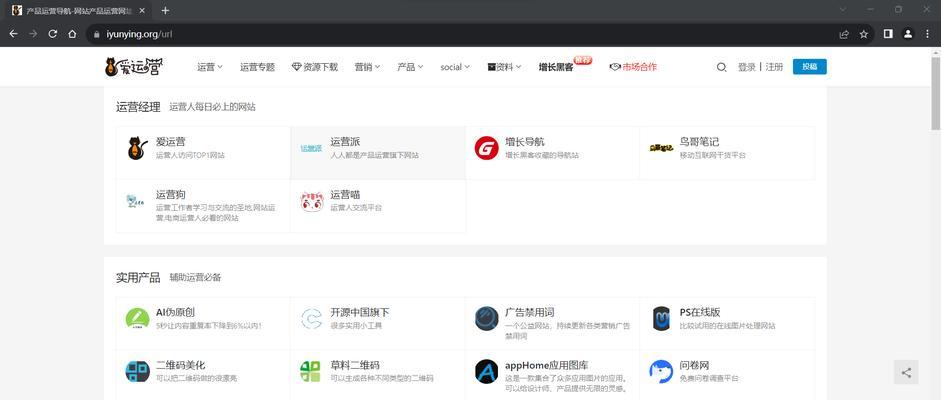Screen dimensions: 941x400
Task: Open tab search chevron in title bar
Action: (843, 10)
